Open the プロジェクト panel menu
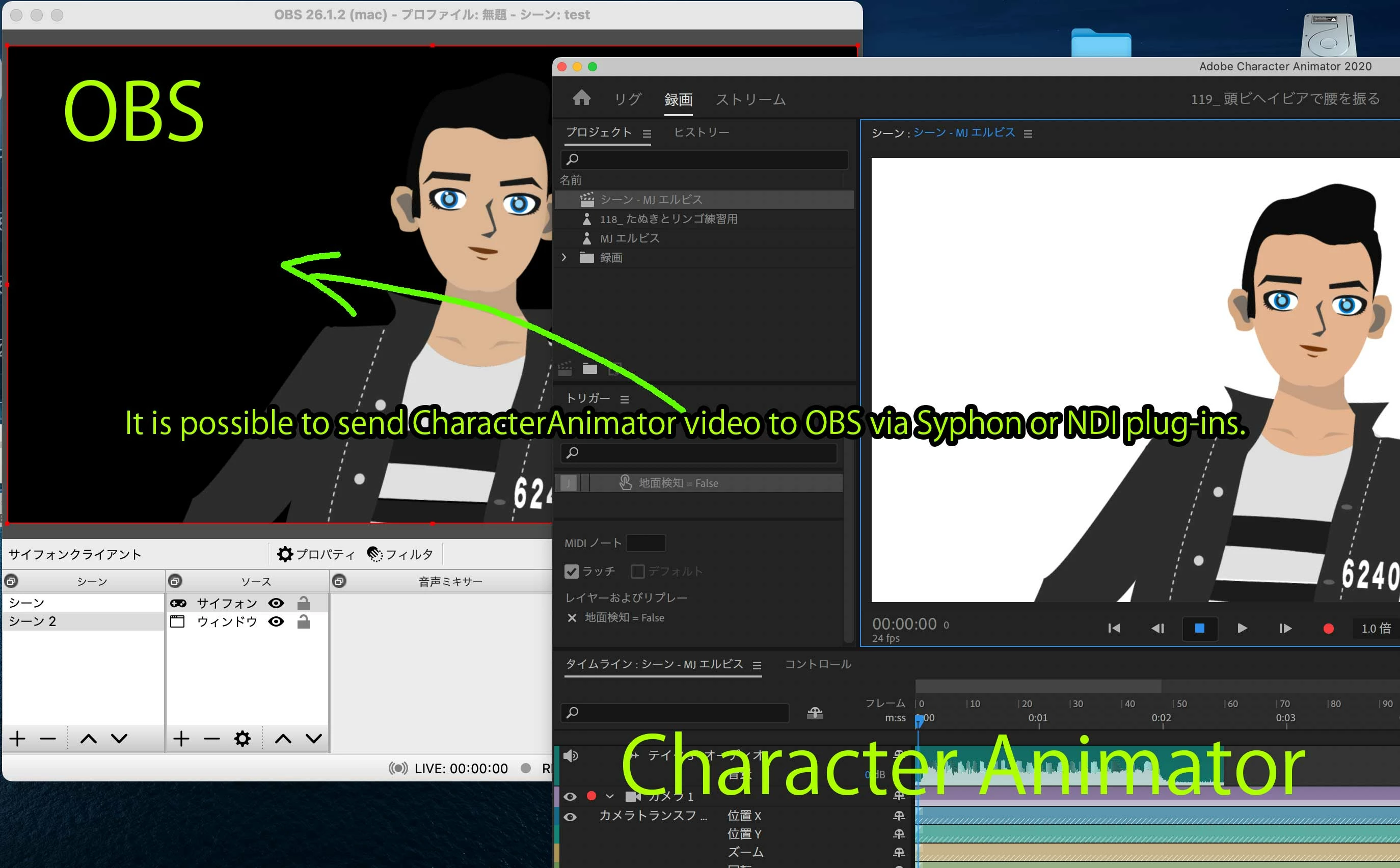Viewport: 1400px width, 868px height. tap(647, 134)
